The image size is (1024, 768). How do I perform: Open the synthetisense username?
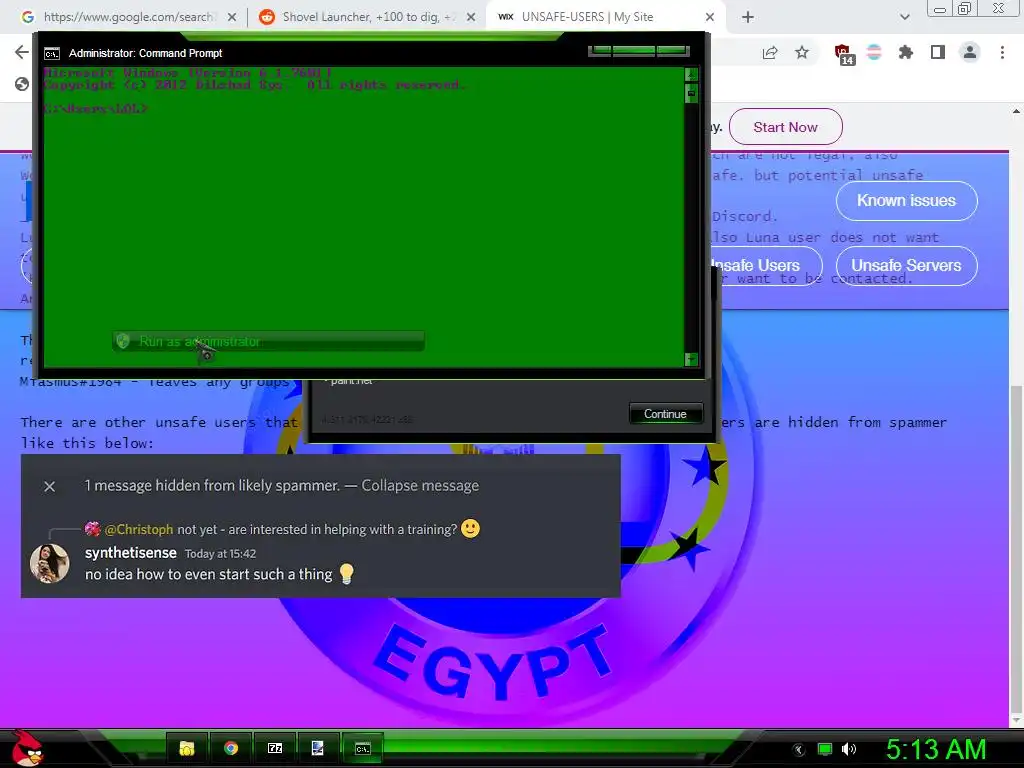131,552
